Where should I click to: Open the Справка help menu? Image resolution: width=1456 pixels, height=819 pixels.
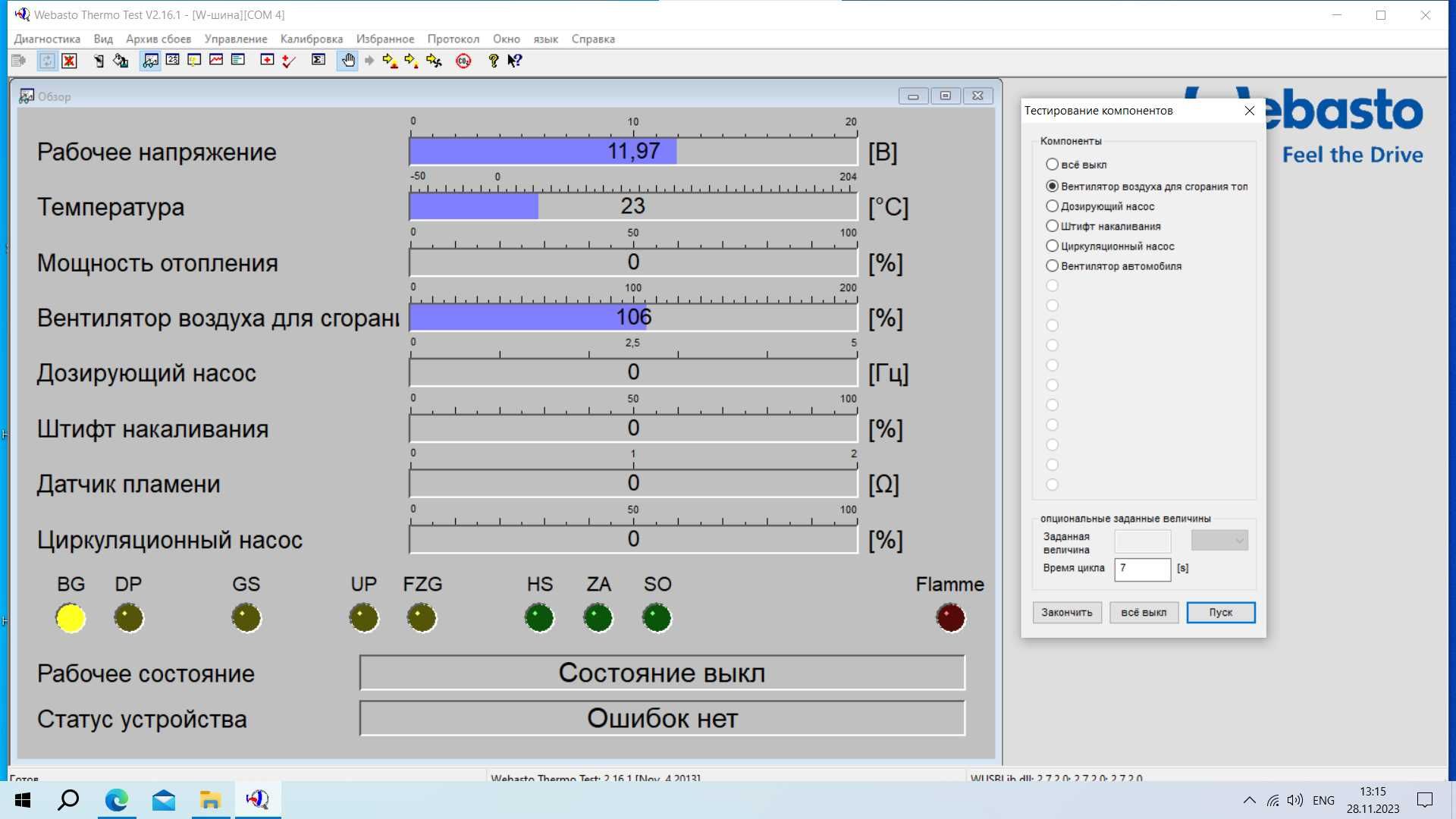593,39
